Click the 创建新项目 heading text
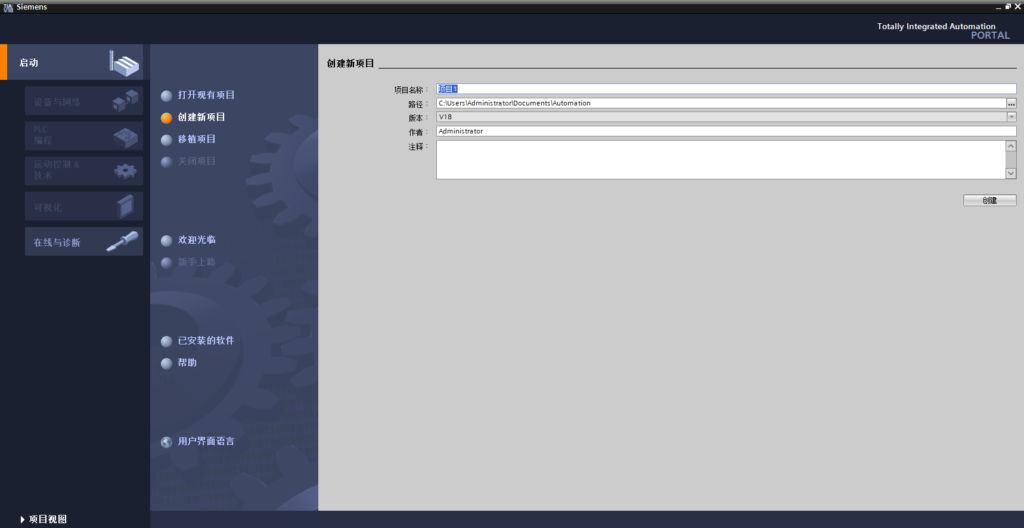1024x528 pixels. click(x=351, y=63)
